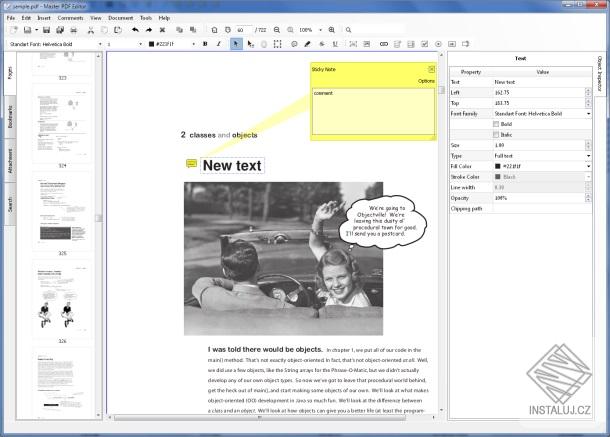Expand Font Family dropdown in Object Inspector
This screenshot has width=610, height=437.
[588, 114]
